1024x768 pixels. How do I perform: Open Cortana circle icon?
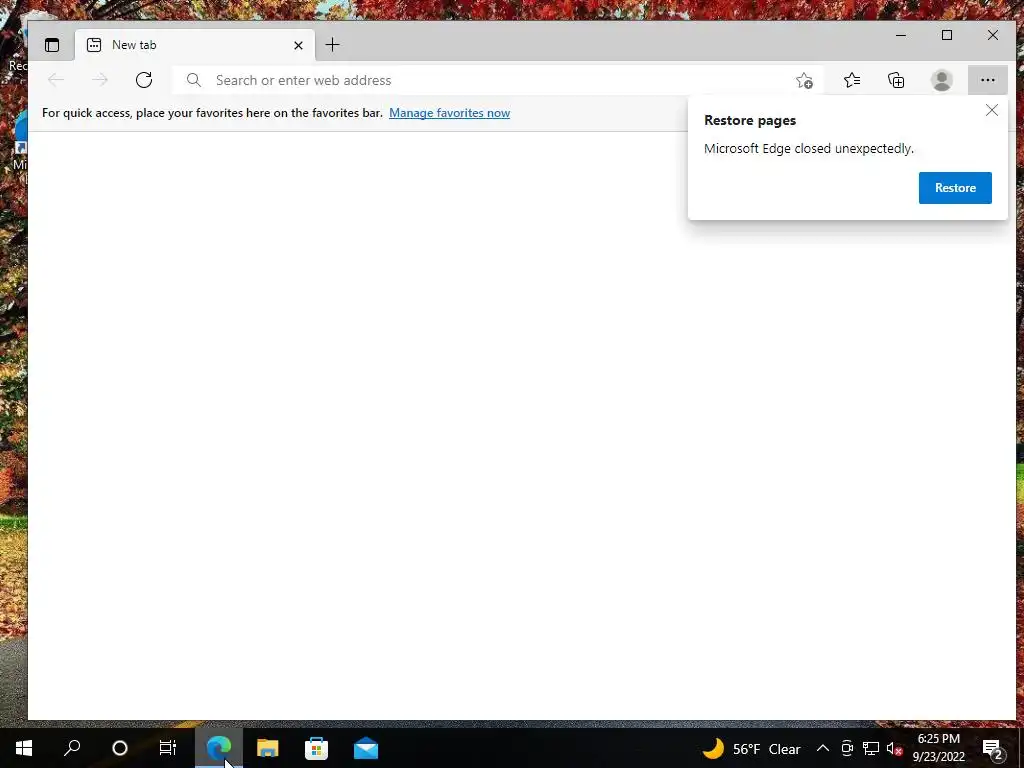tap(120, 748)
